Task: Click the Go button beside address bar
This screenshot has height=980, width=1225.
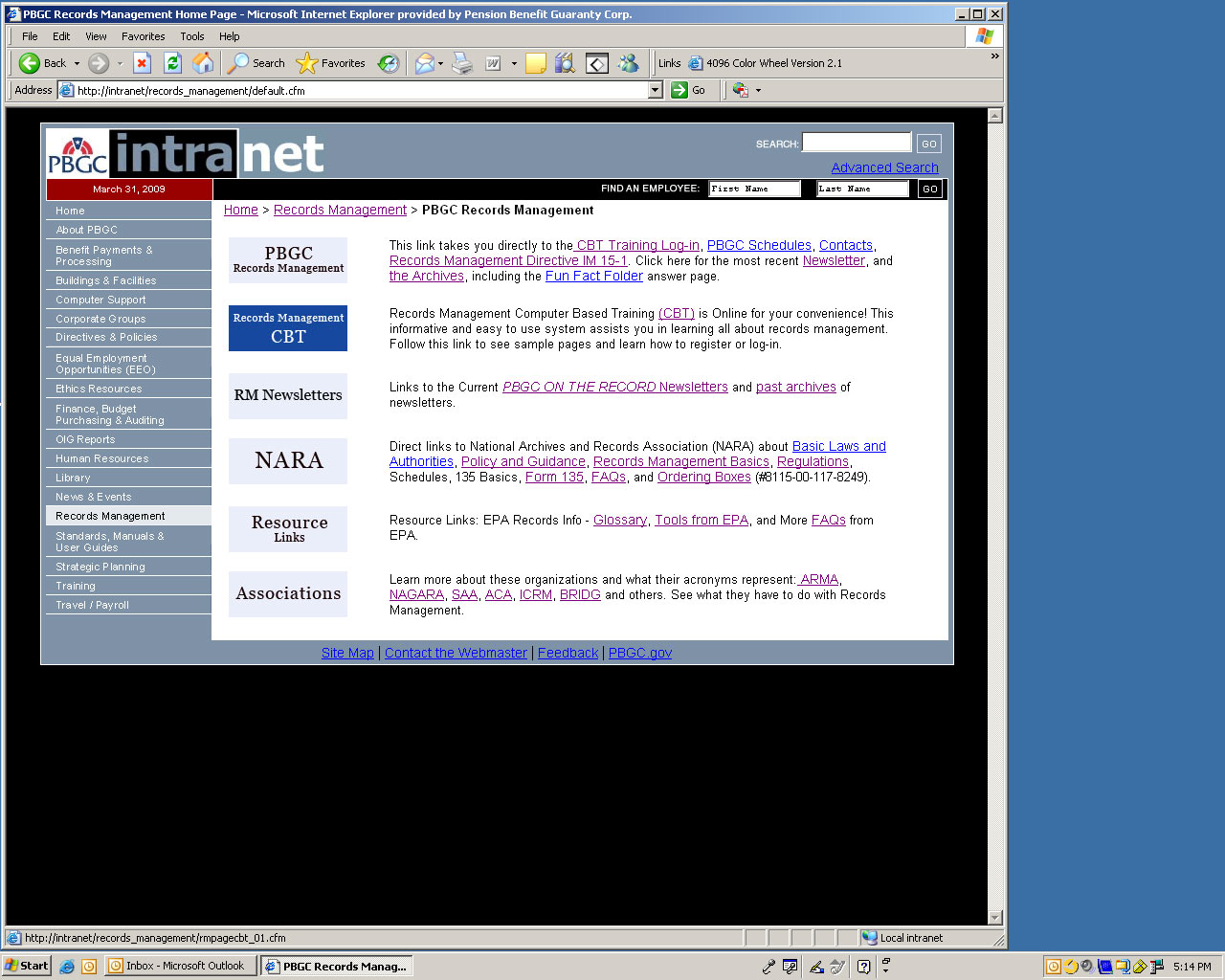Action: click(x=689, y=90)
